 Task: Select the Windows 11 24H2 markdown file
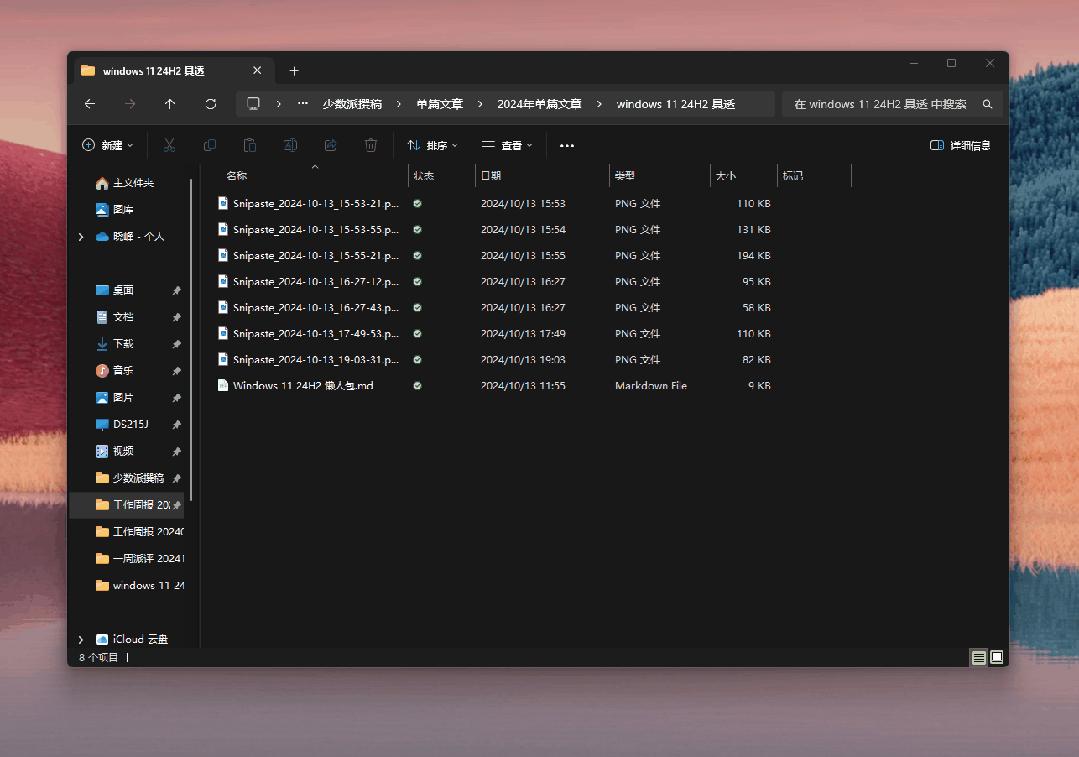(303, 385)
